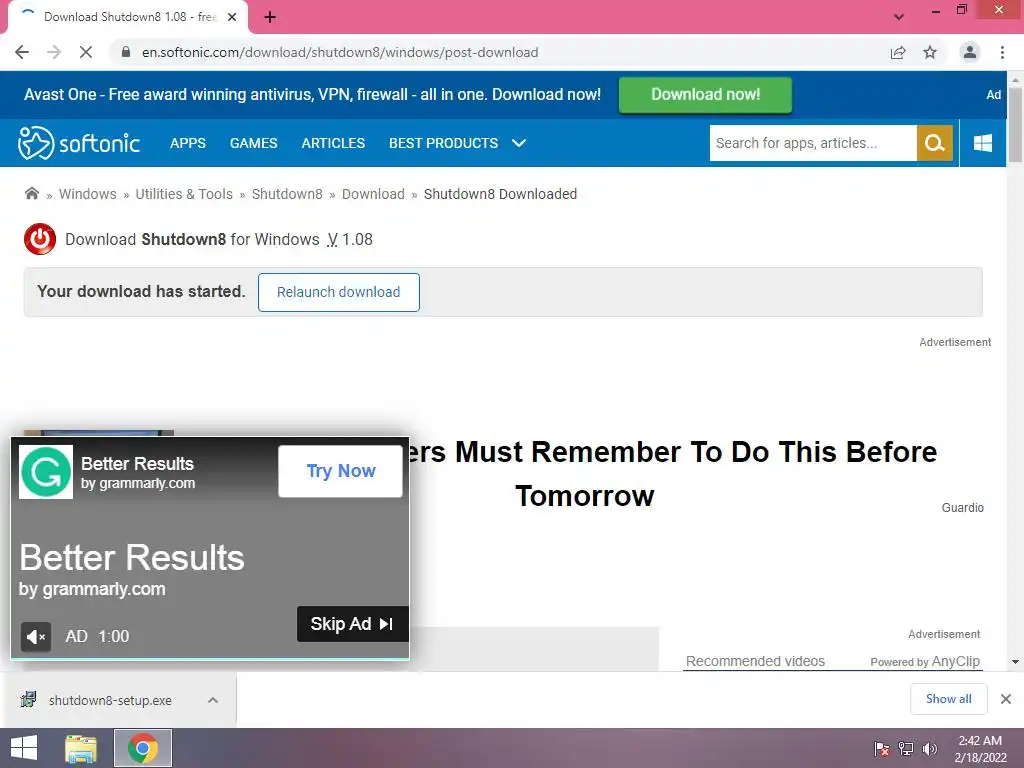1024x768 pixels.
Task: Go back to previous page
Action: (x=22, y=52)
